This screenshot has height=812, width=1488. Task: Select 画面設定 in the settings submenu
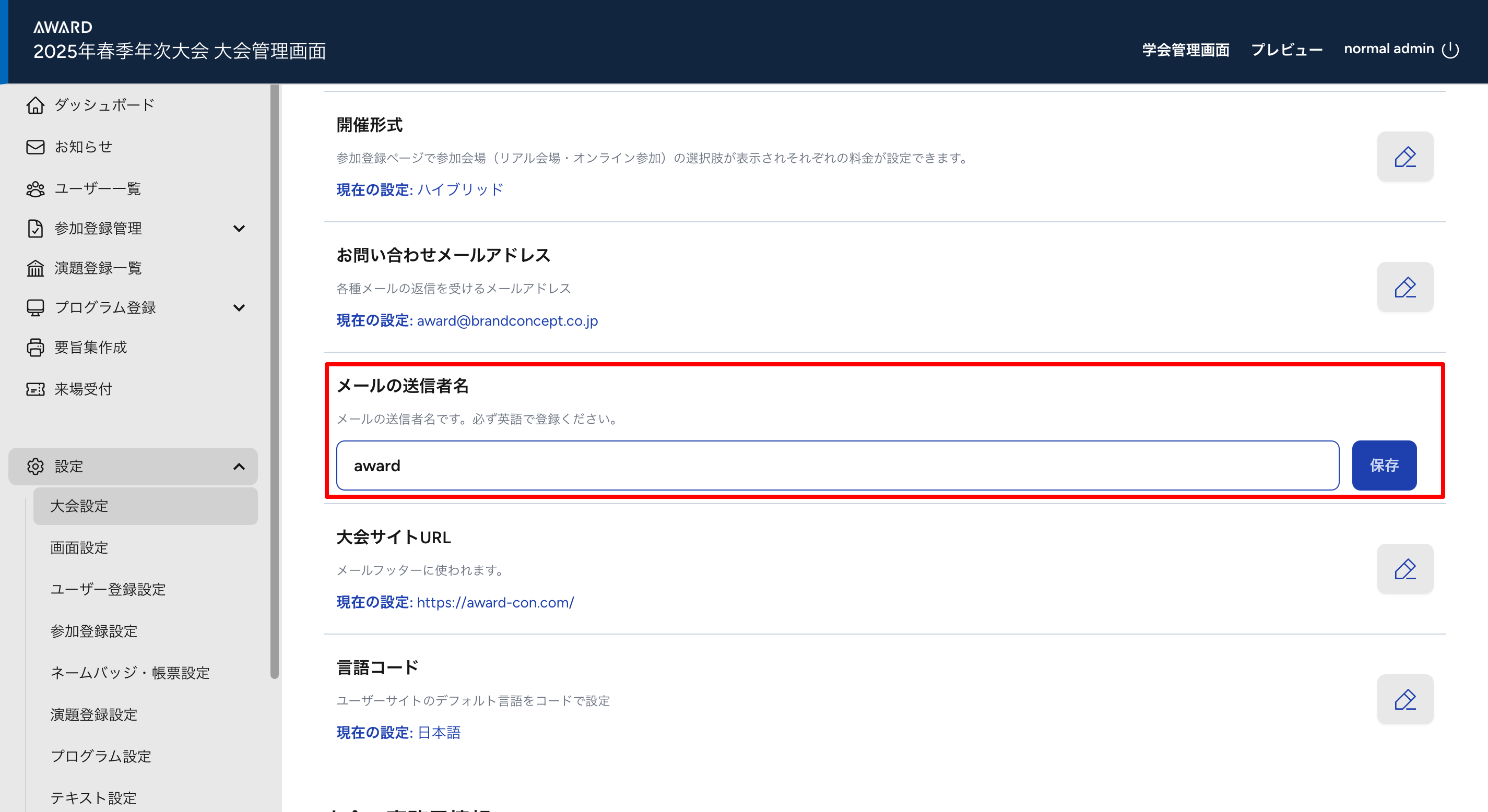tap(79, 547)
